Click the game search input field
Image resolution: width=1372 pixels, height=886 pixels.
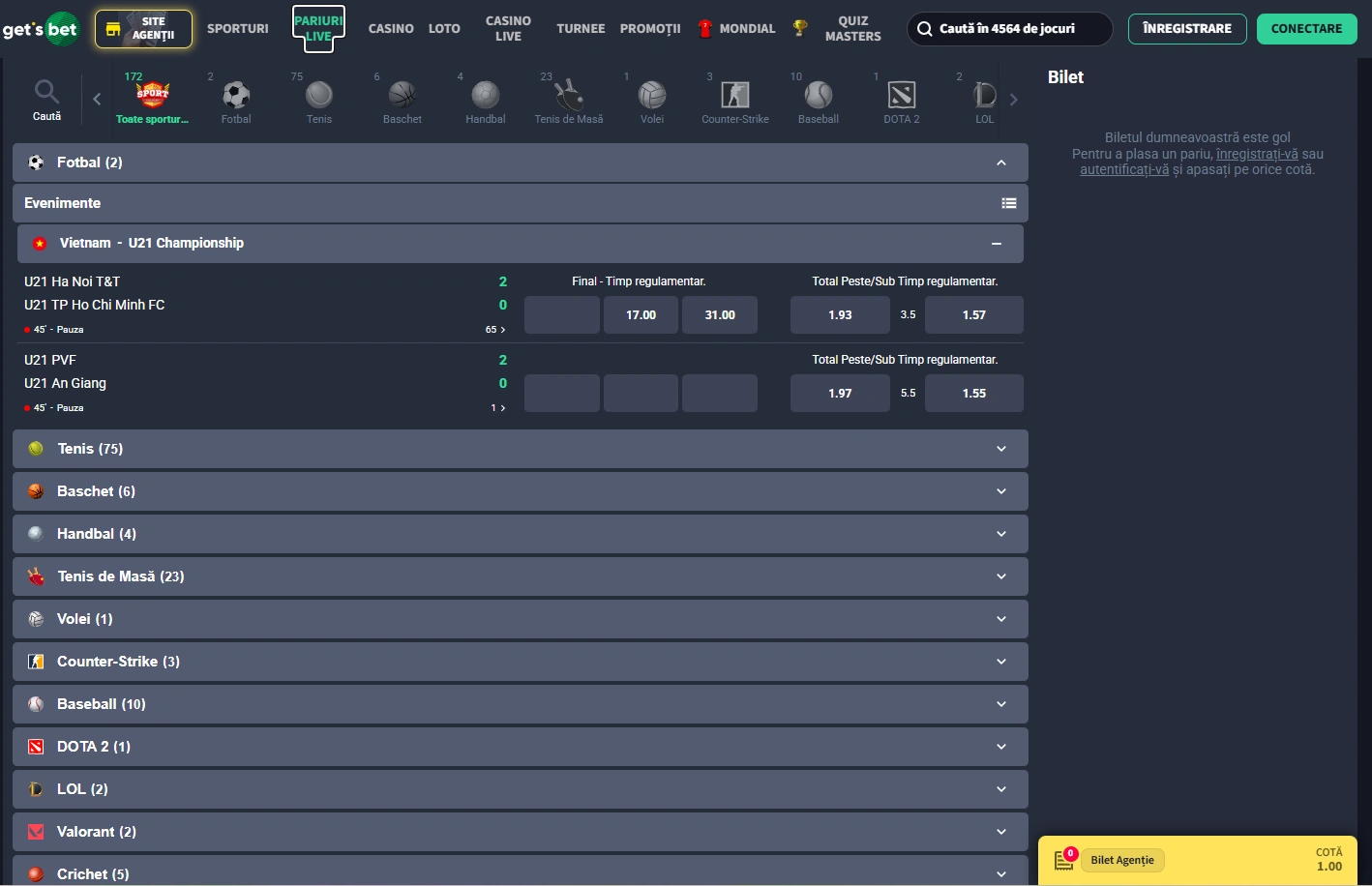coord(1010,28)
